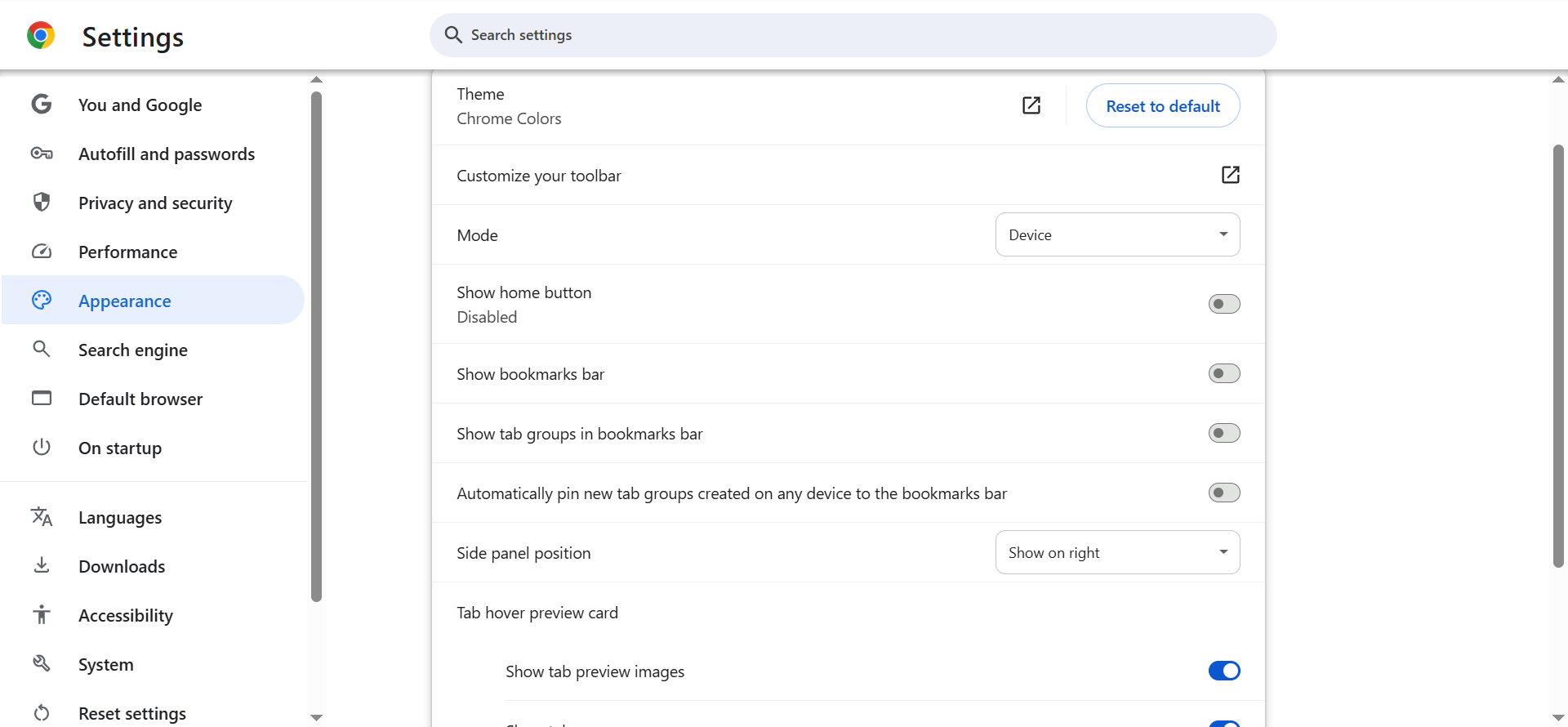Toggle Show tab groups in bookmarks bar

1223,433
